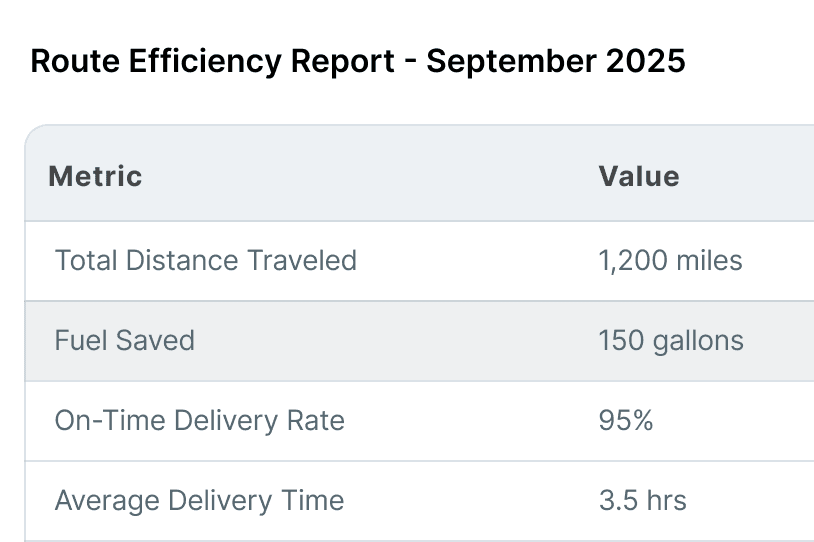
Task: Click the word September in the heading
Action: 511,63
